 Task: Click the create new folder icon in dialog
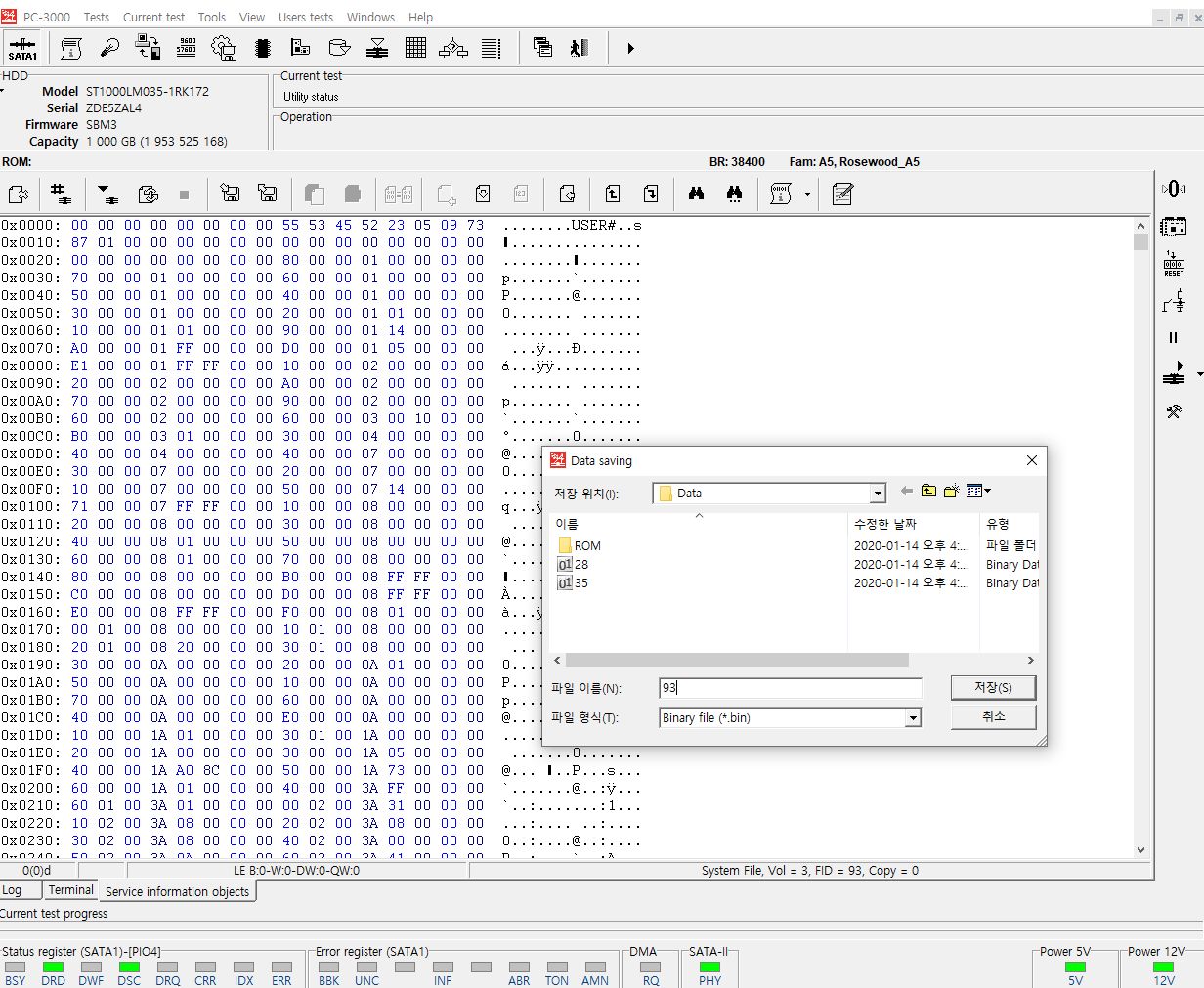coord(951,492)
